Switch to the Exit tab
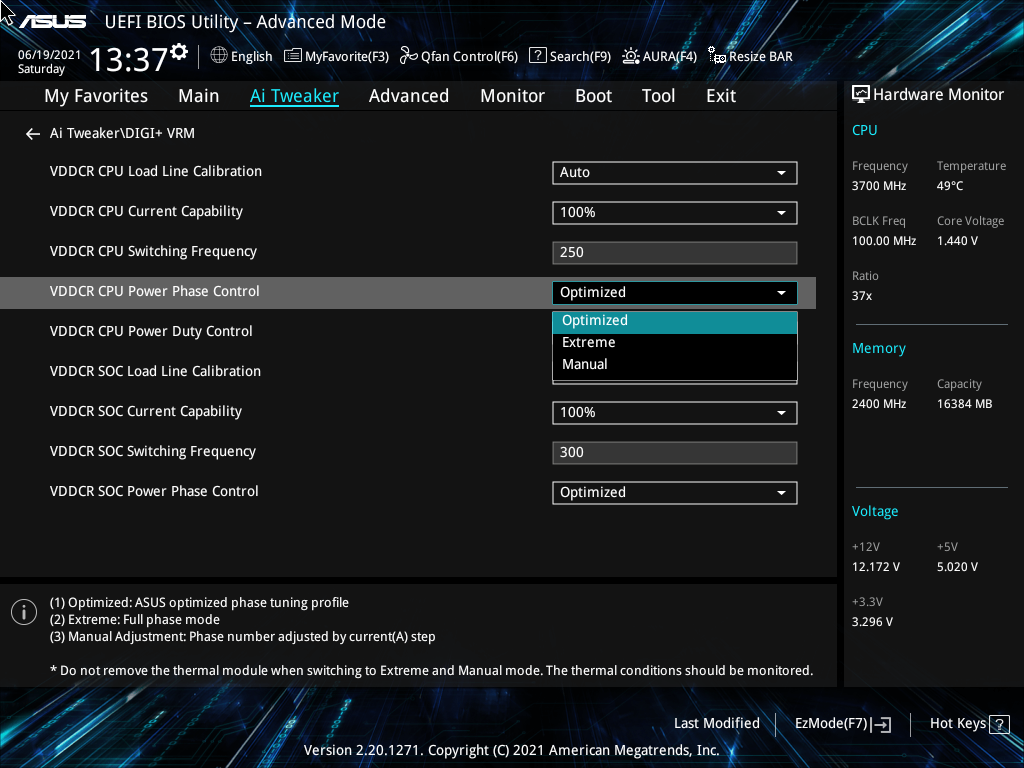Image resolution: width=1024 pixels, height=768 pixels. click(x=720, y=95)
